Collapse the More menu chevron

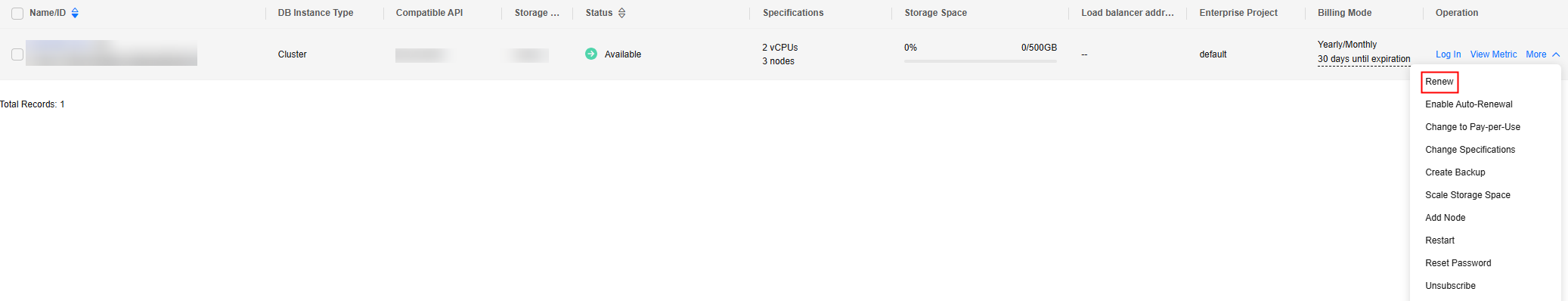point(1556,54)
